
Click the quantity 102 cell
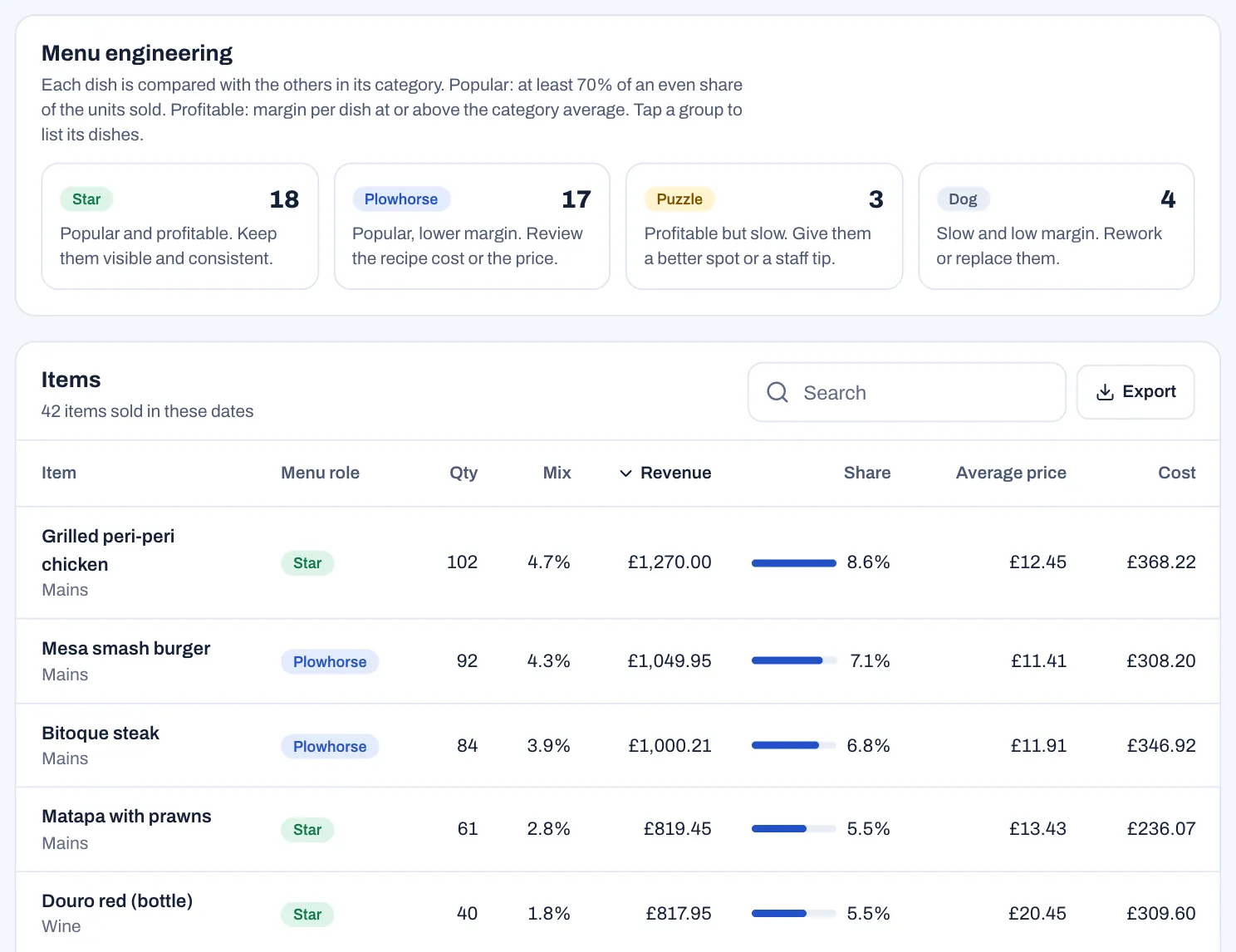coord(463,562)
